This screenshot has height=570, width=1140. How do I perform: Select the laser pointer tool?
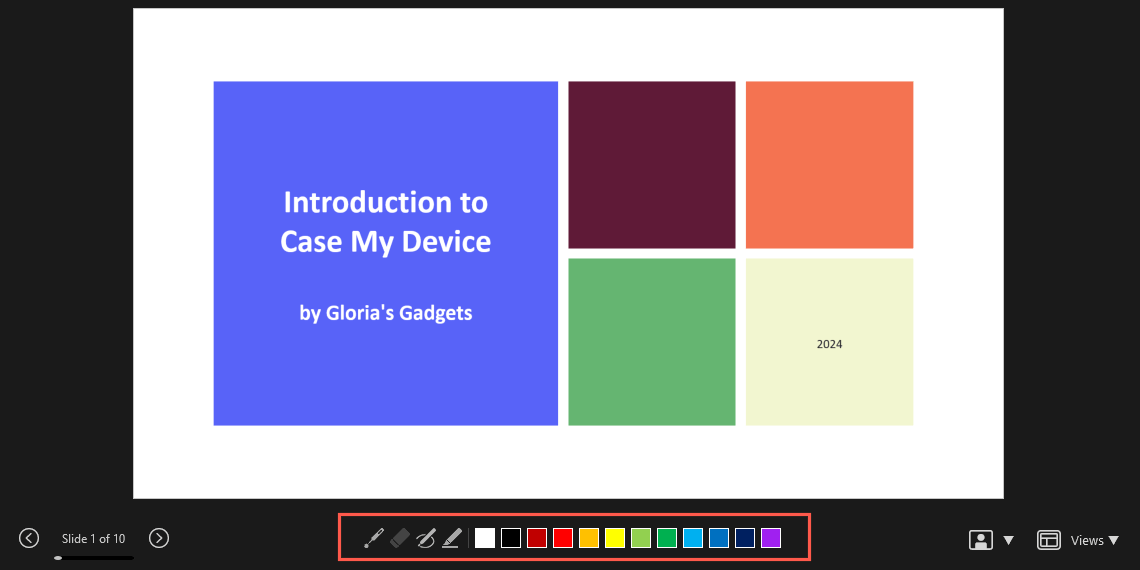374,538
